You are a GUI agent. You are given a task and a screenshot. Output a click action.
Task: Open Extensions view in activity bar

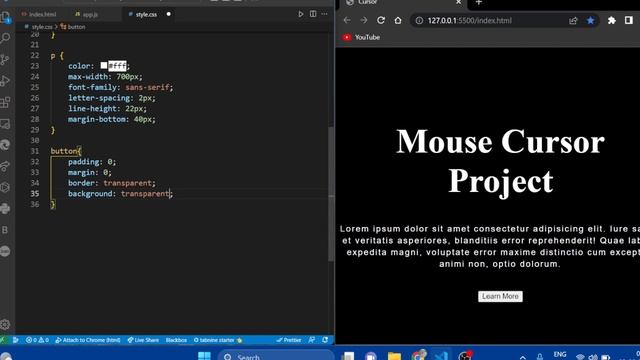tap(5, 102)
